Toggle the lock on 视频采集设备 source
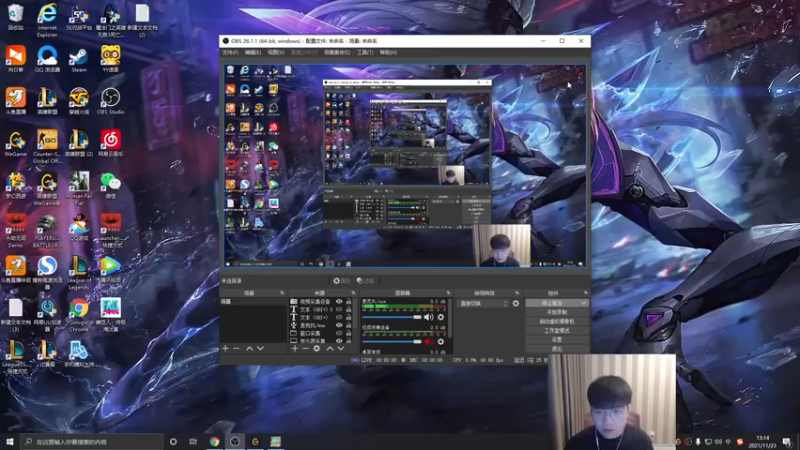 click(348, 302)
